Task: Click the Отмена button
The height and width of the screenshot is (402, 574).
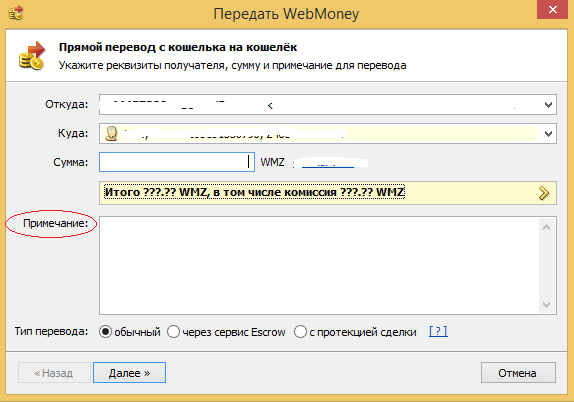Action: [x=518, y=373]
